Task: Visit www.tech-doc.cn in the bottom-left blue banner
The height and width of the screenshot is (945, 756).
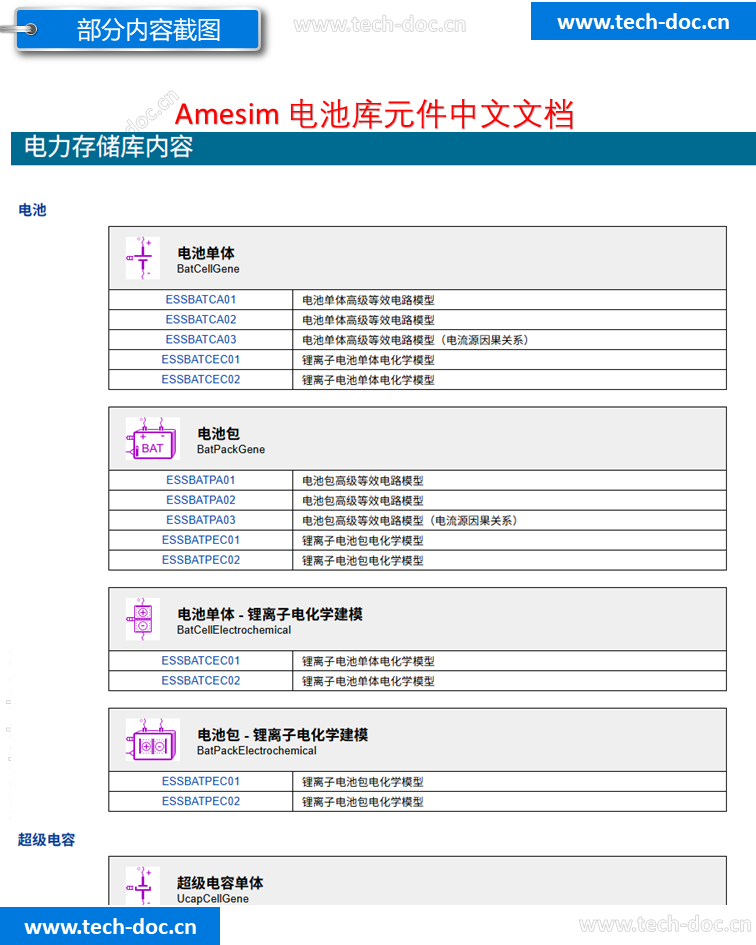Action: click(x=110, y=926)
